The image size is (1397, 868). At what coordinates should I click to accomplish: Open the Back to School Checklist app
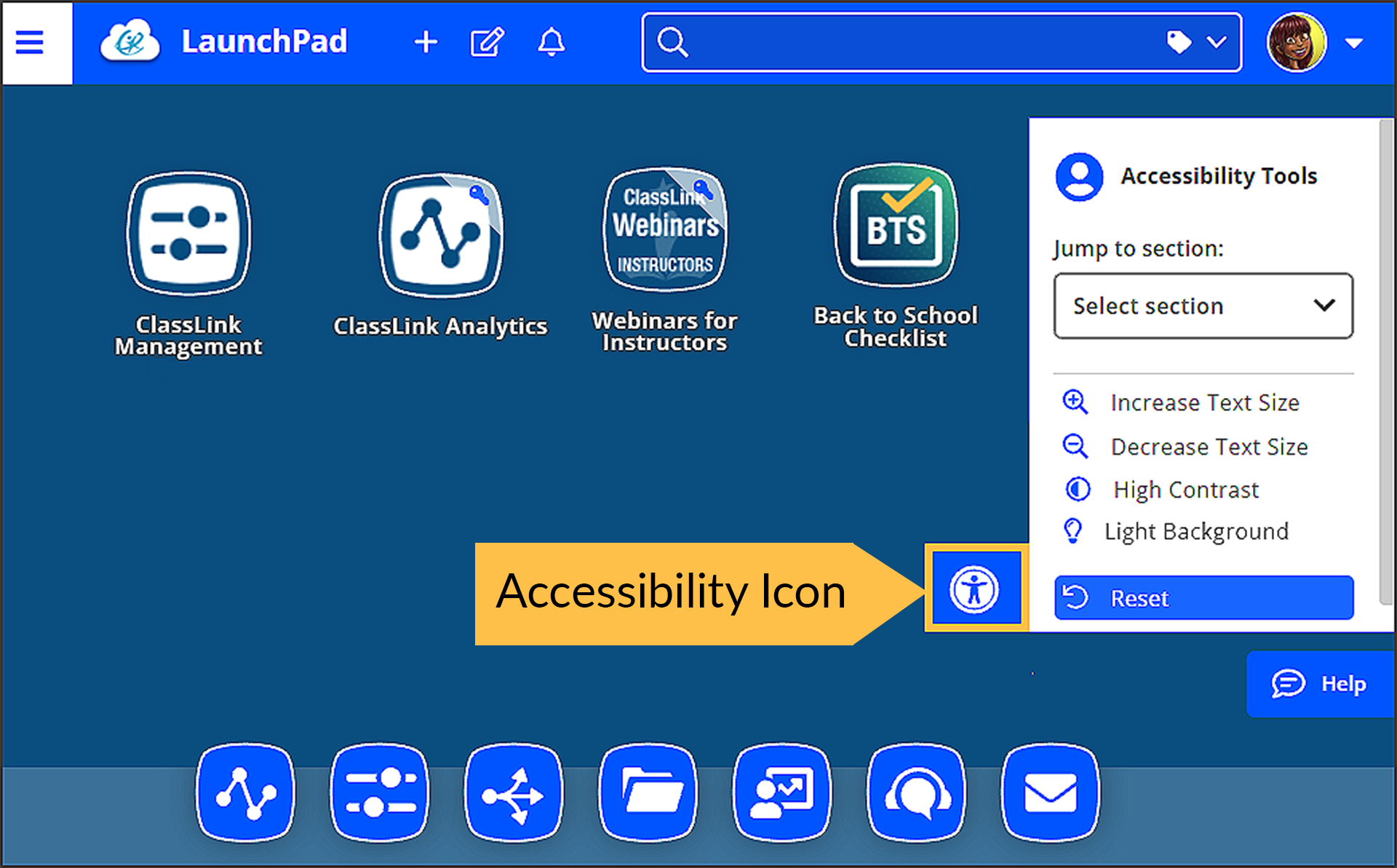[895, 226]
